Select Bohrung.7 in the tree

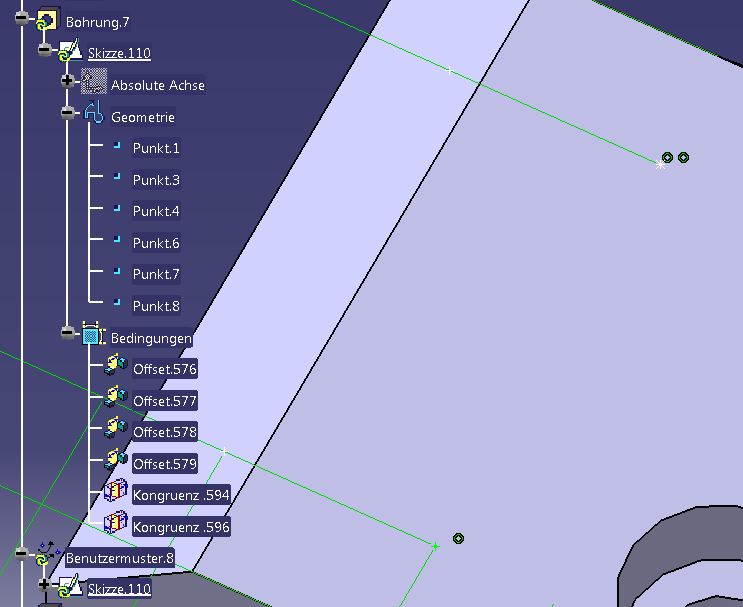coord(98,22)
